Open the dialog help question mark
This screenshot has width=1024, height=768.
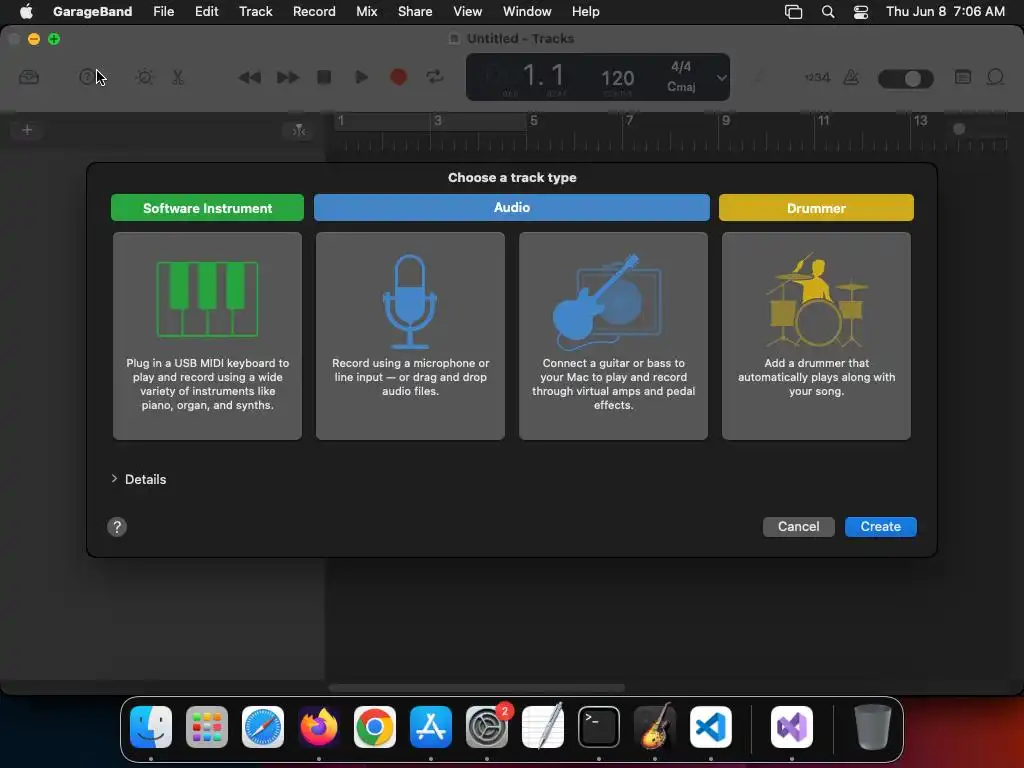pyautogui.click(x=117, y=527)
